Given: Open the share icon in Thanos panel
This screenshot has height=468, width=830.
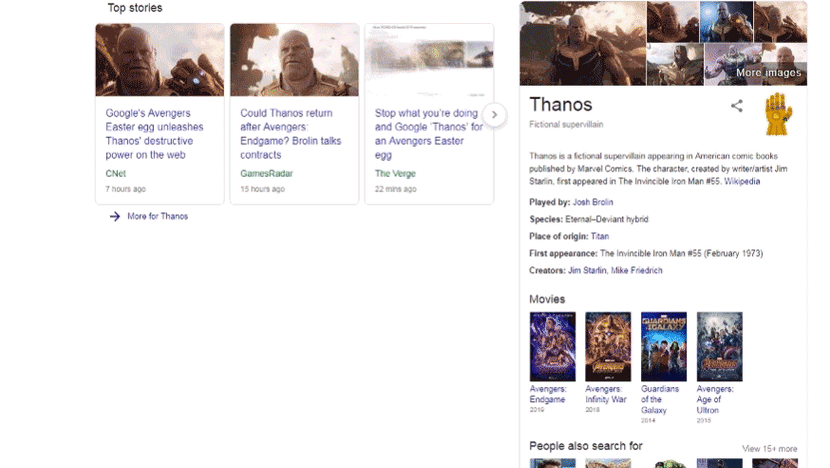Looking at the screenshot, I should [x=736, y=106].
